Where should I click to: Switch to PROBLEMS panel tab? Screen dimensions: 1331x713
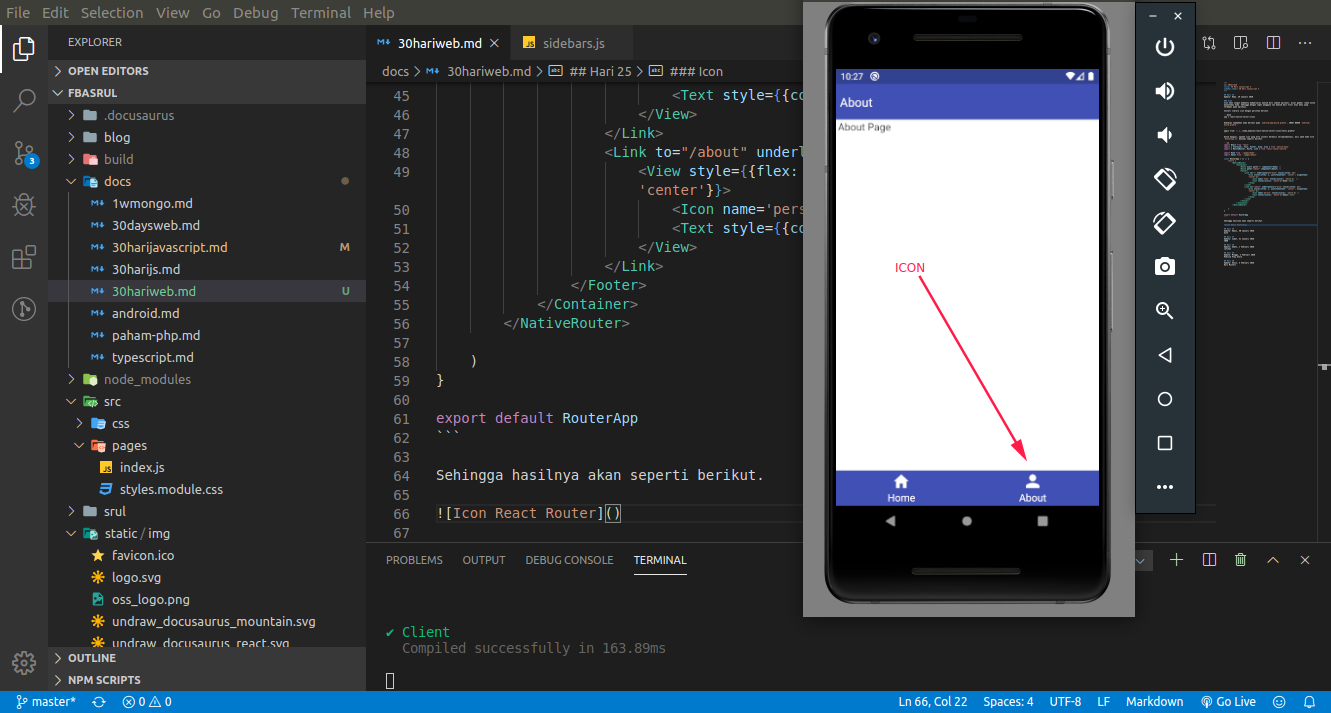pyautogui.click(x=414, y=560)
